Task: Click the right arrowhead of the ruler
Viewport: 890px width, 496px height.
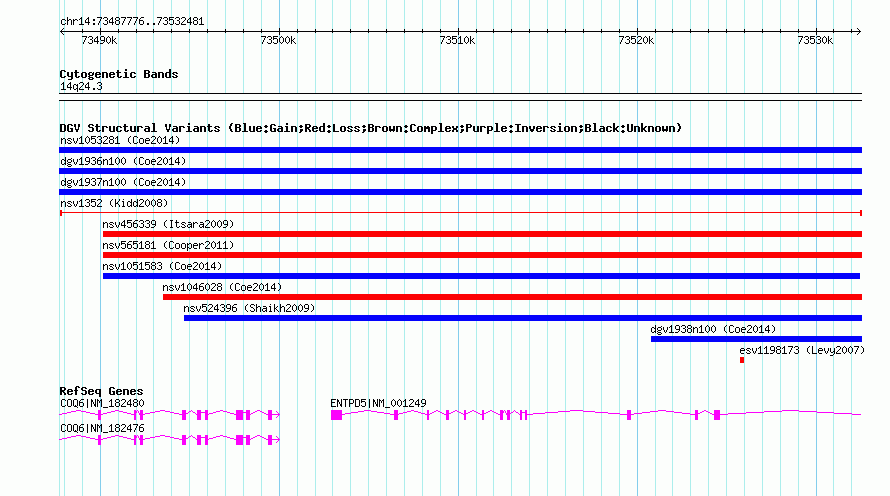Action: point(858,32)
